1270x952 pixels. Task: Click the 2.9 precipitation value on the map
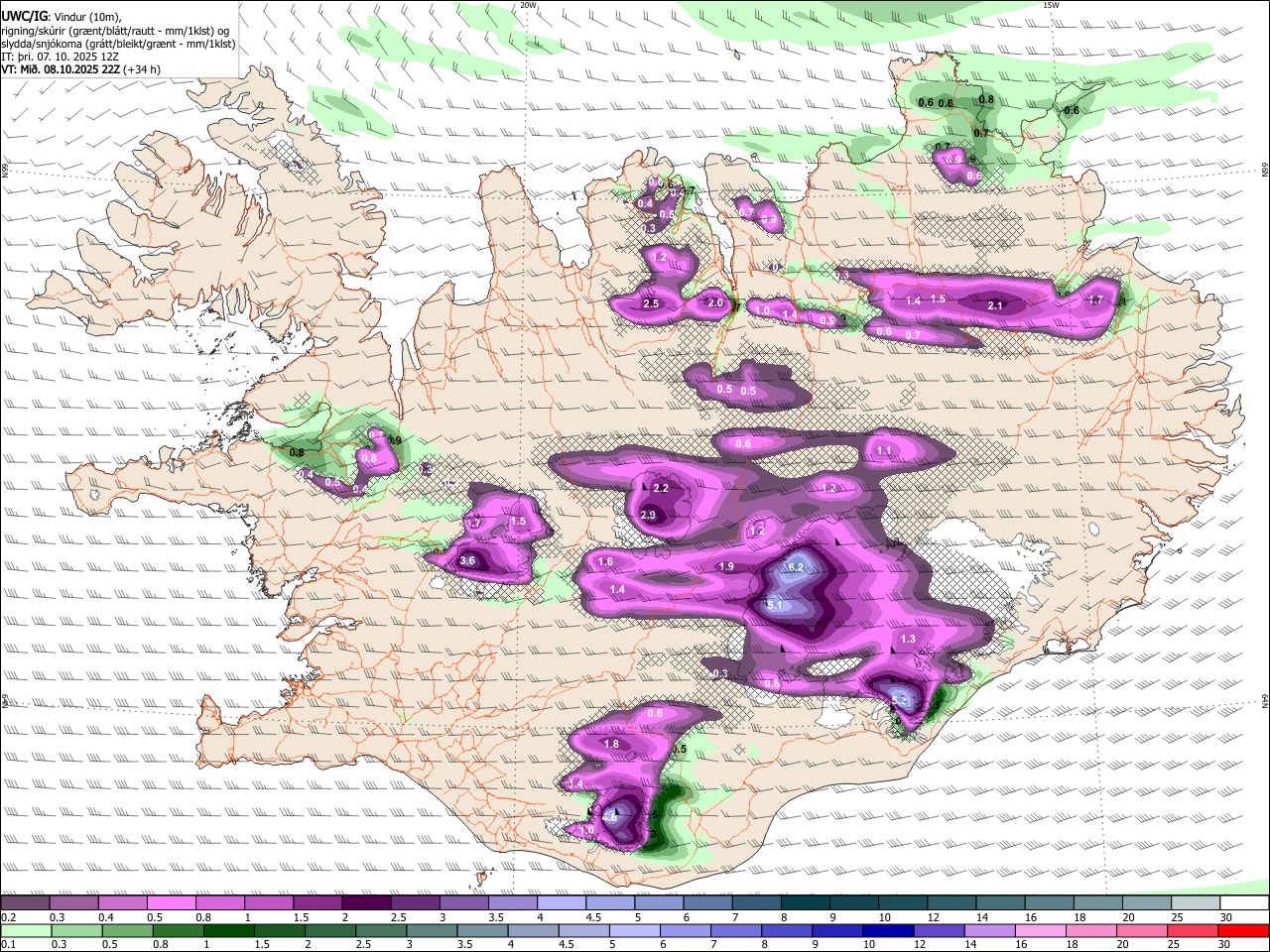(x=649, y=516)
